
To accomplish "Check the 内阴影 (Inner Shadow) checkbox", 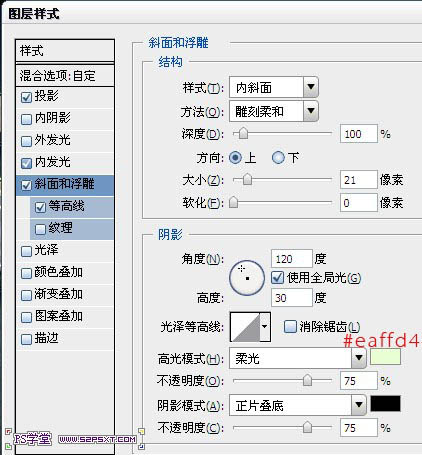I will pyautogui.click(x=26, y=119).
